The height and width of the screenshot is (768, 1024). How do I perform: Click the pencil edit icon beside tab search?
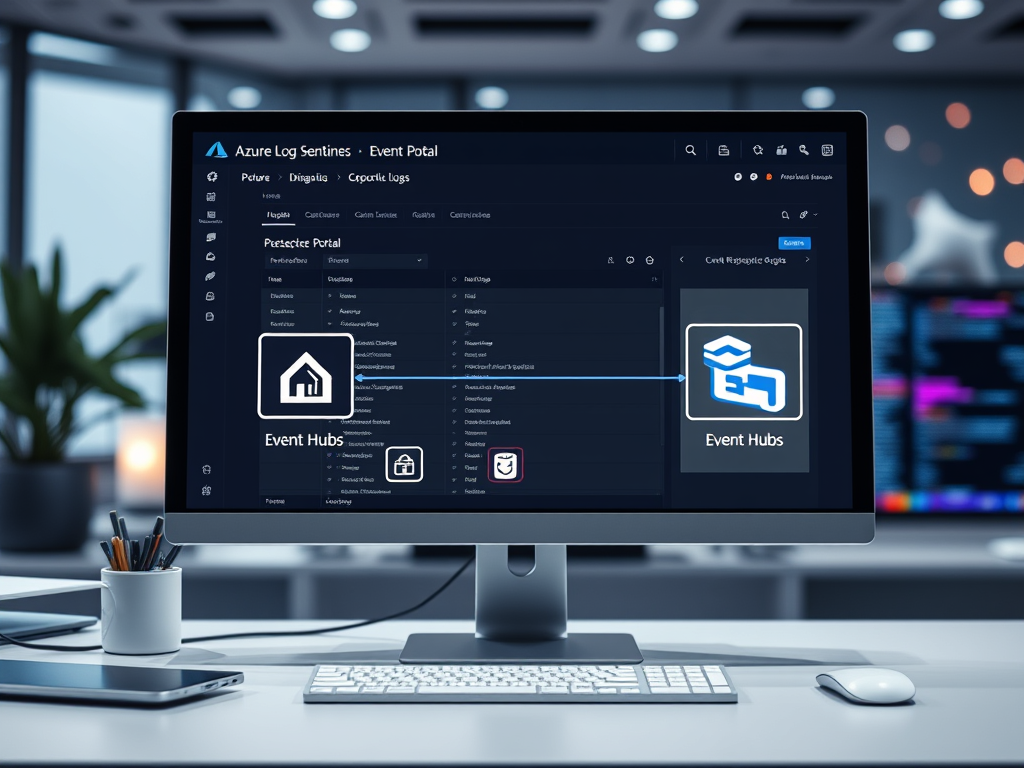point(804,214)
